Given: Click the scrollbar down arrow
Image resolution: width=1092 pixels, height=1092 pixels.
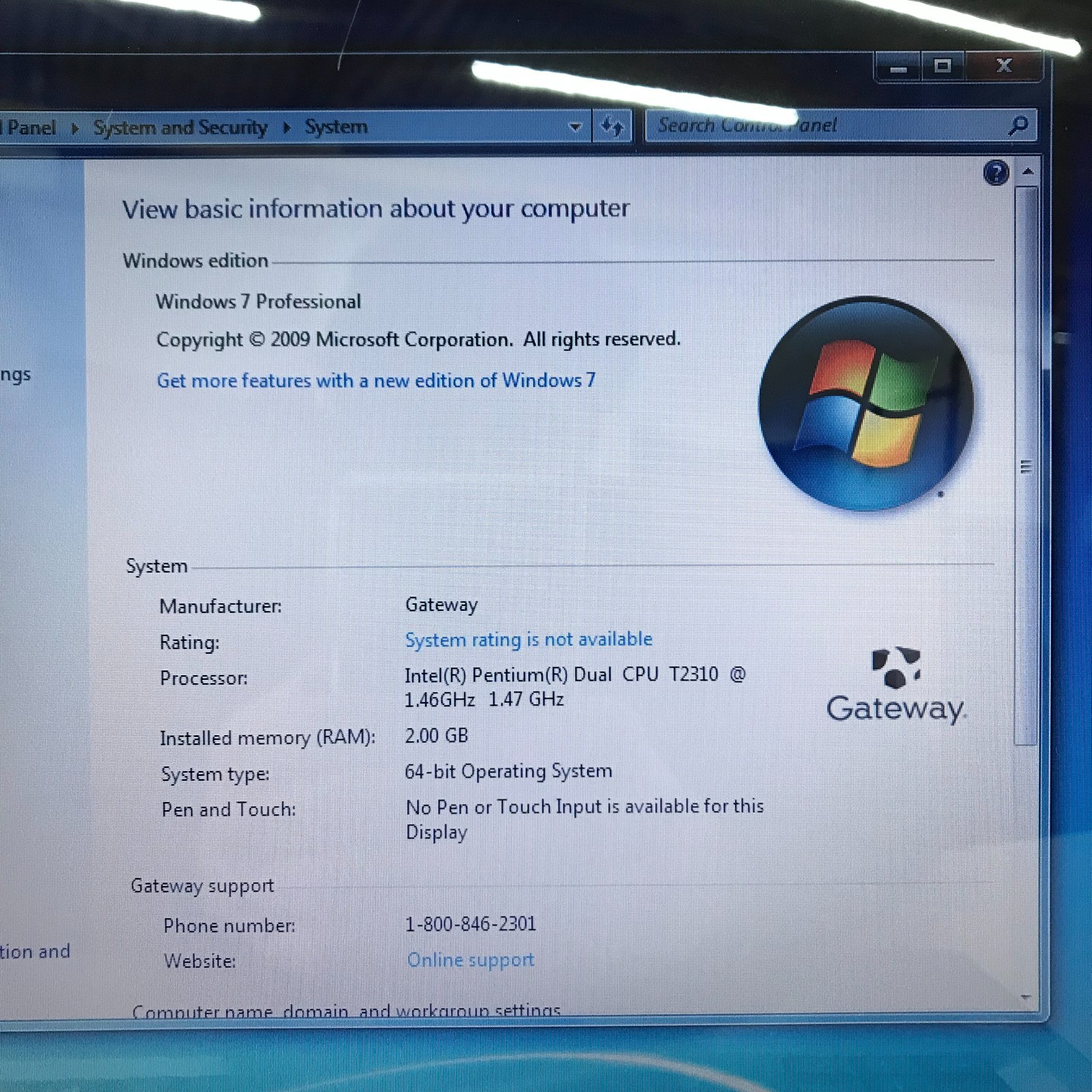Looking at the screenshot, I should click(x=1026, y=997).
